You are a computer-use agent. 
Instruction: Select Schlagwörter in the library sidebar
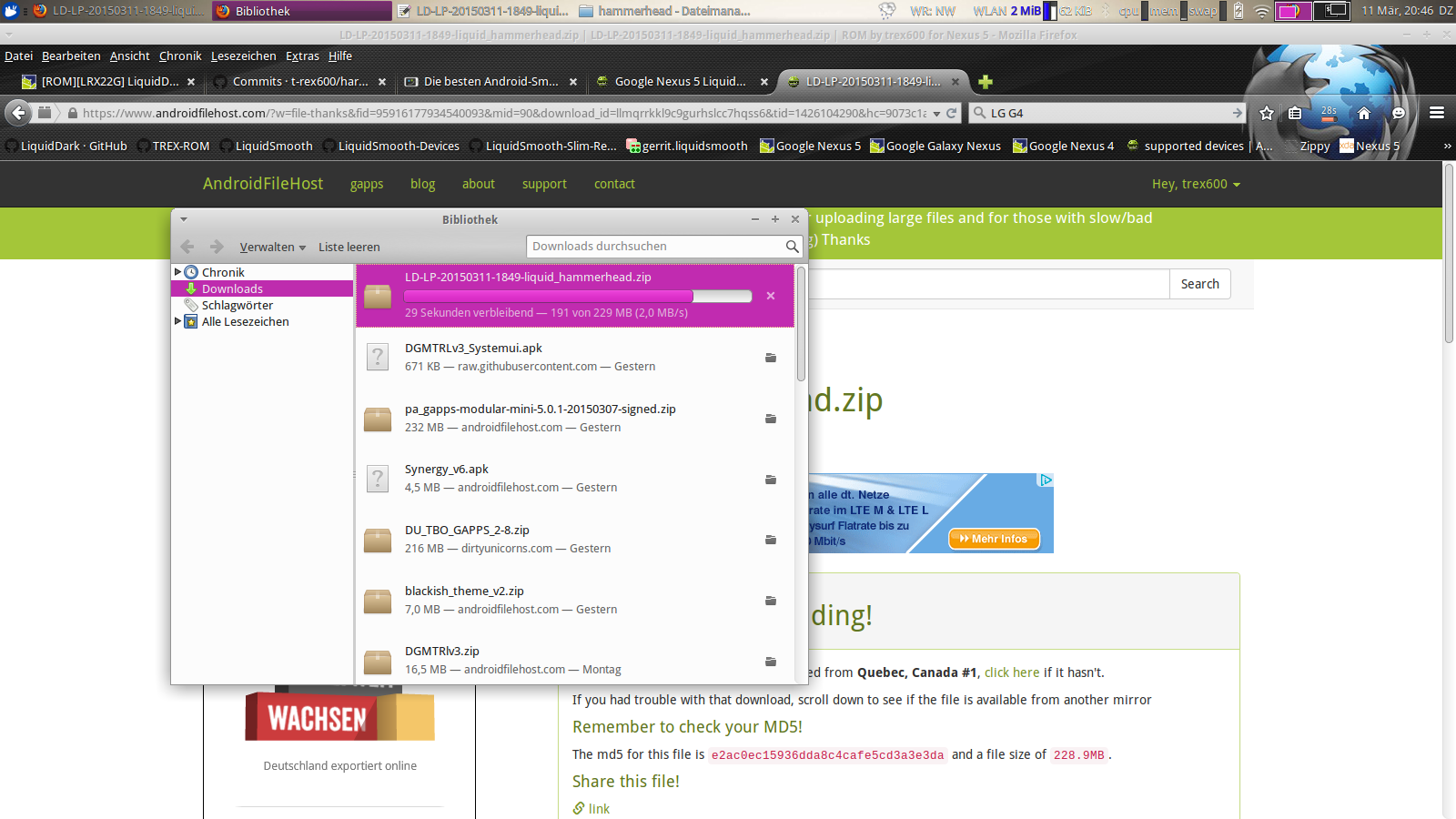pyautogui.click(x=237, y=305)
